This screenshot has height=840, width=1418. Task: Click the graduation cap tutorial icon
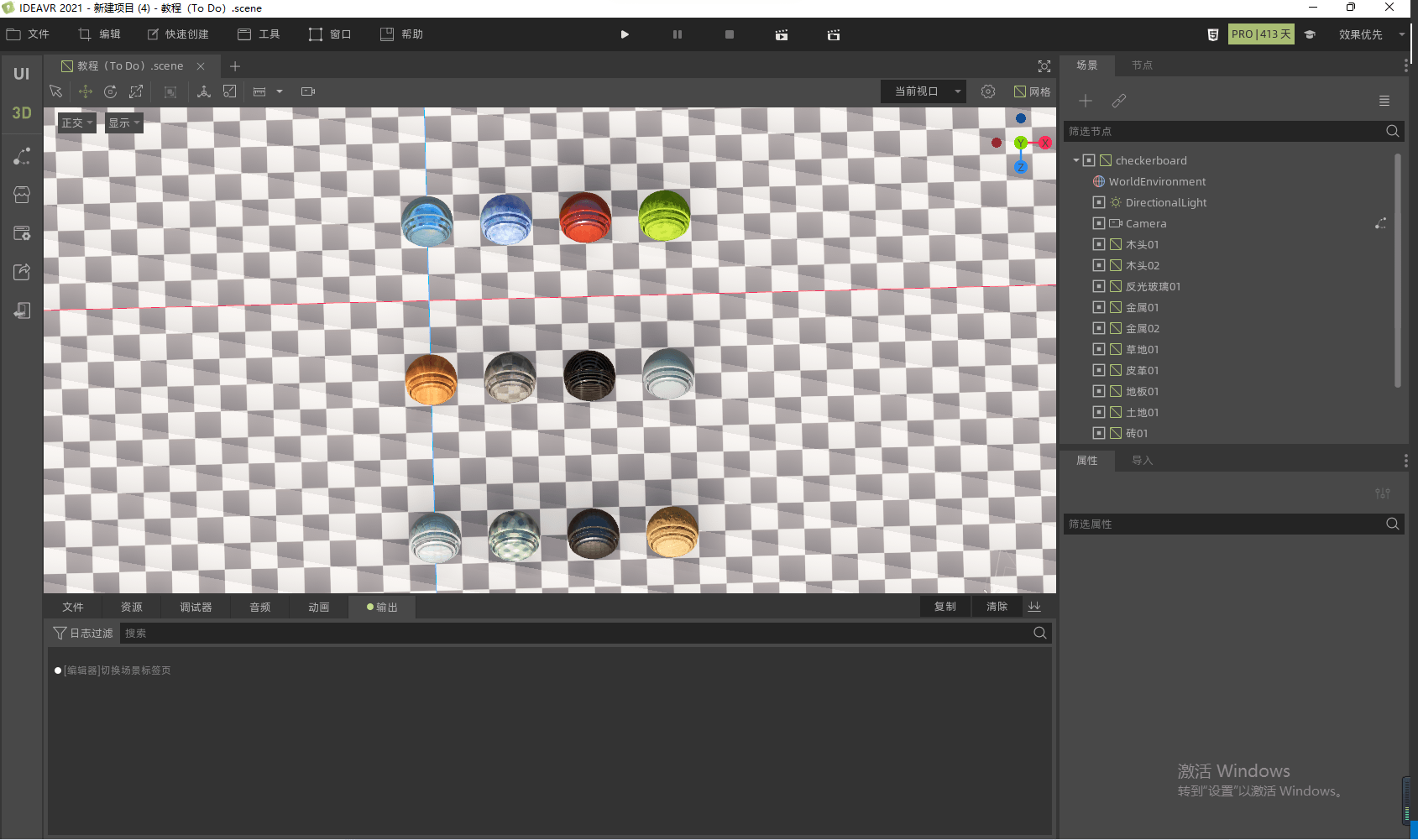click(x=1310, y=34)
